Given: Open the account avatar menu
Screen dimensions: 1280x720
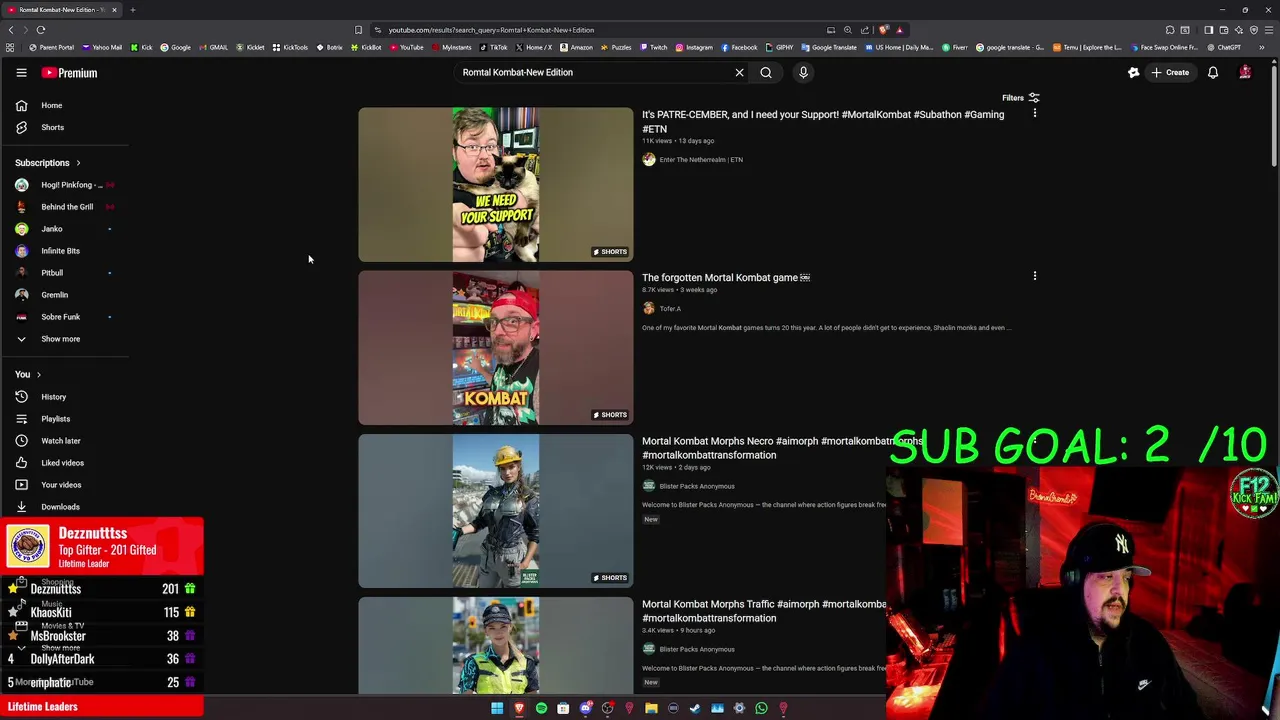Looking at the screenshot, I should pyautogui.click(x=1245, y=73).
